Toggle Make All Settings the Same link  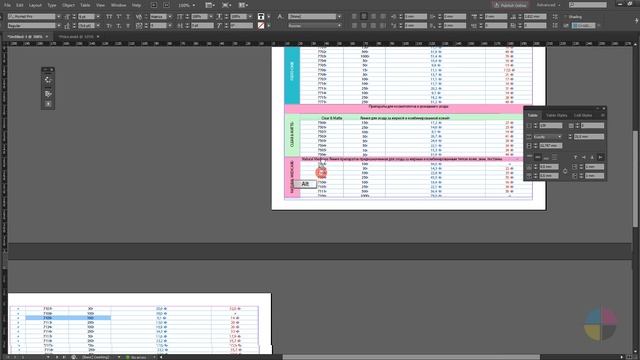(565, 171)
